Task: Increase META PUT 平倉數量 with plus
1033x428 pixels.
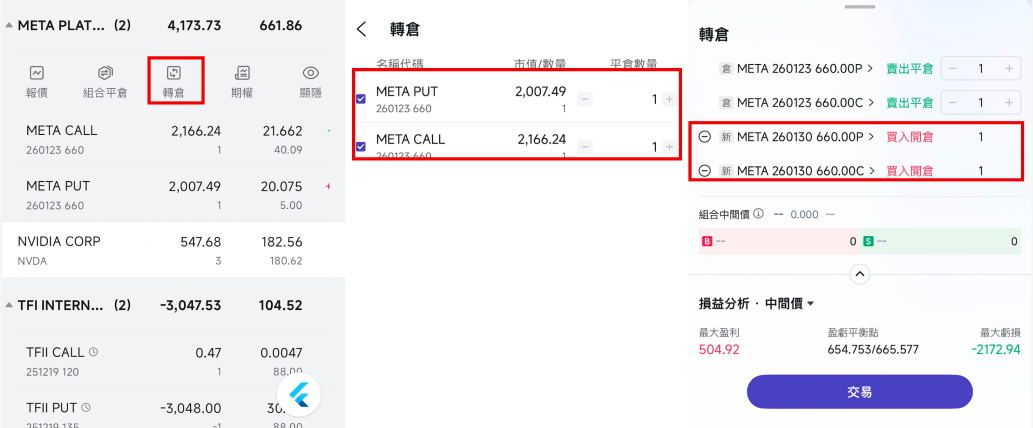Action: pyautogui.click(x=668, y=99)
